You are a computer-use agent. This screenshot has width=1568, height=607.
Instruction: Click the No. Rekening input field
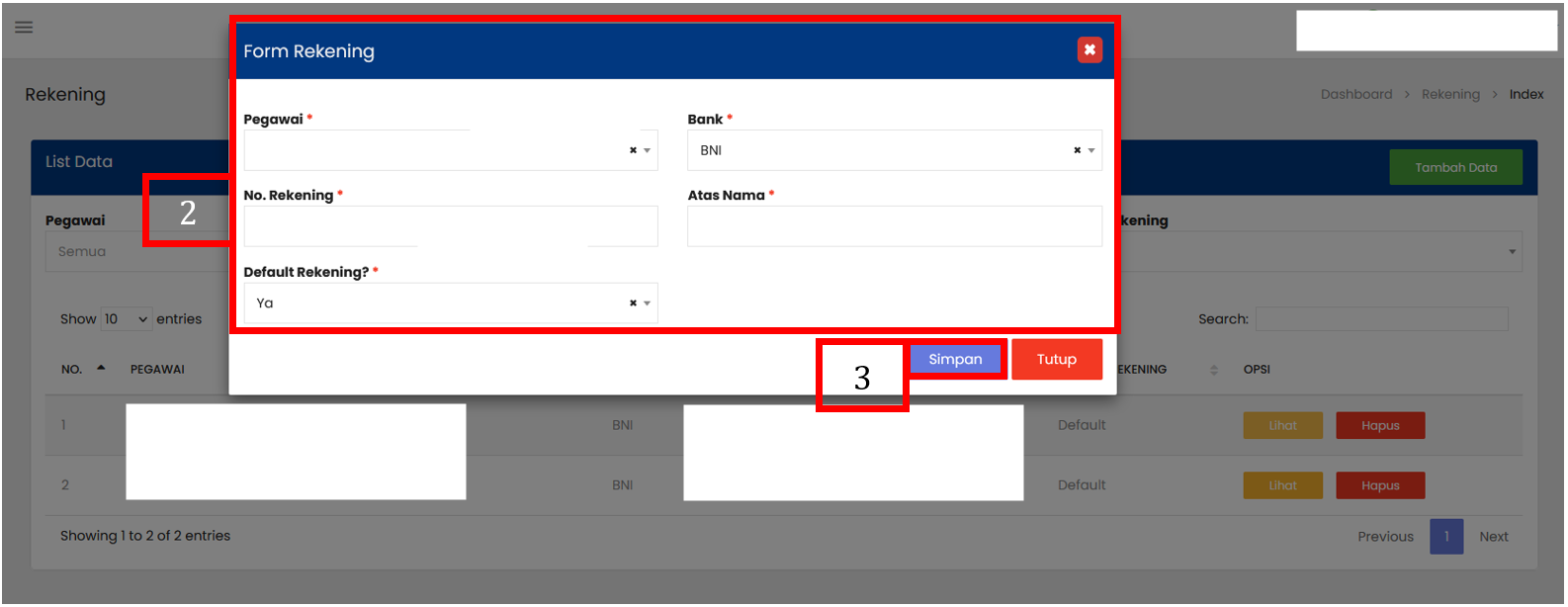click(450, 226)
